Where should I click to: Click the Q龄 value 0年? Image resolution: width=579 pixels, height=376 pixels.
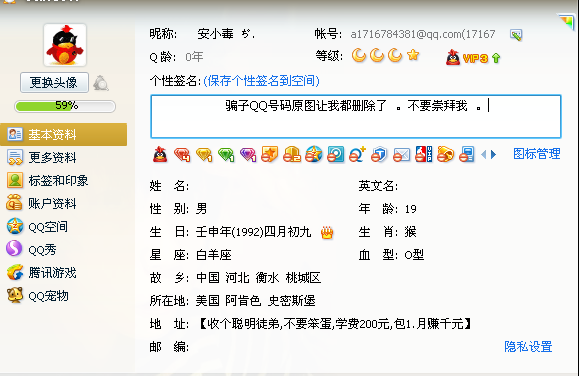[x=194, y=57]
